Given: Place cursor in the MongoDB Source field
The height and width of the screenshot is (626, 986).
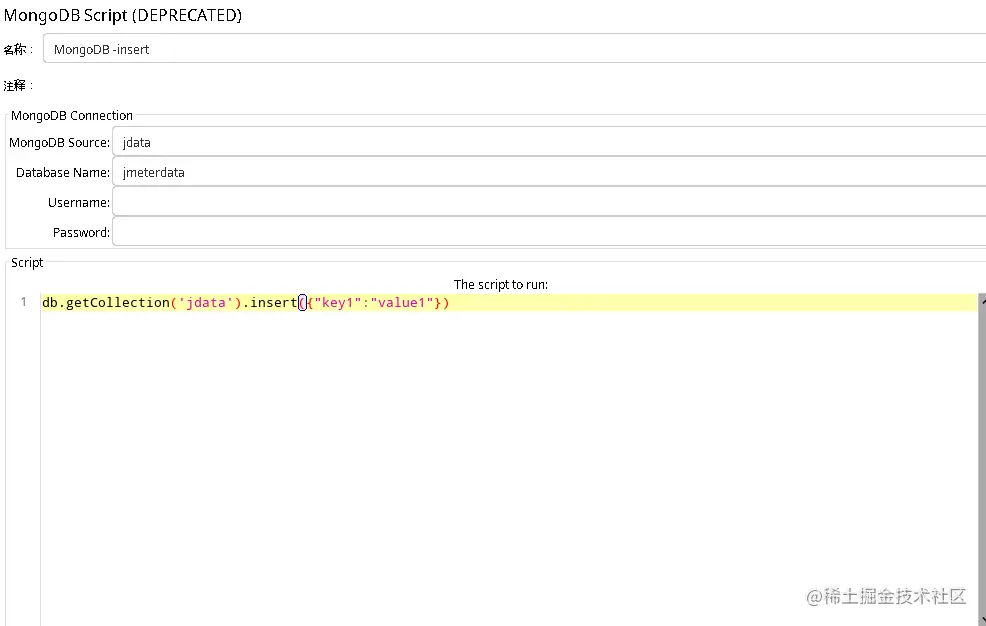Looking at the screenshot, I should tap(300, 142).
